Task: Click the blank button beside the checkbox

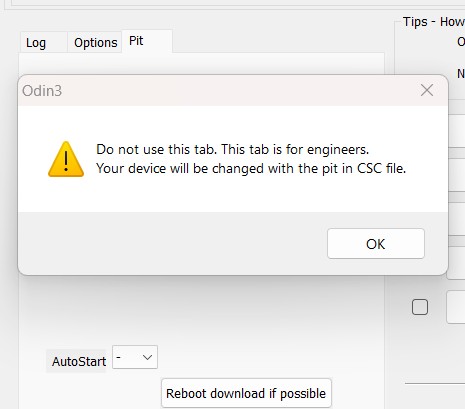Action: click(x=456, y=307)
